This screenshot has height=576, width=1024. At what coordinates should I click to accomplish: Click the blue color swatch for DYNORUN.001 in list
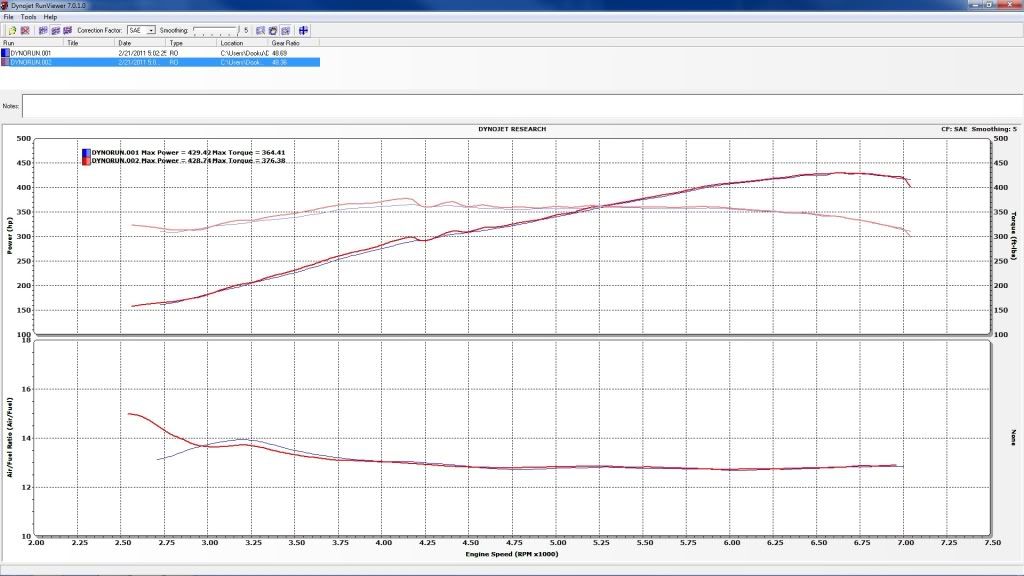[x=5, y=52]
